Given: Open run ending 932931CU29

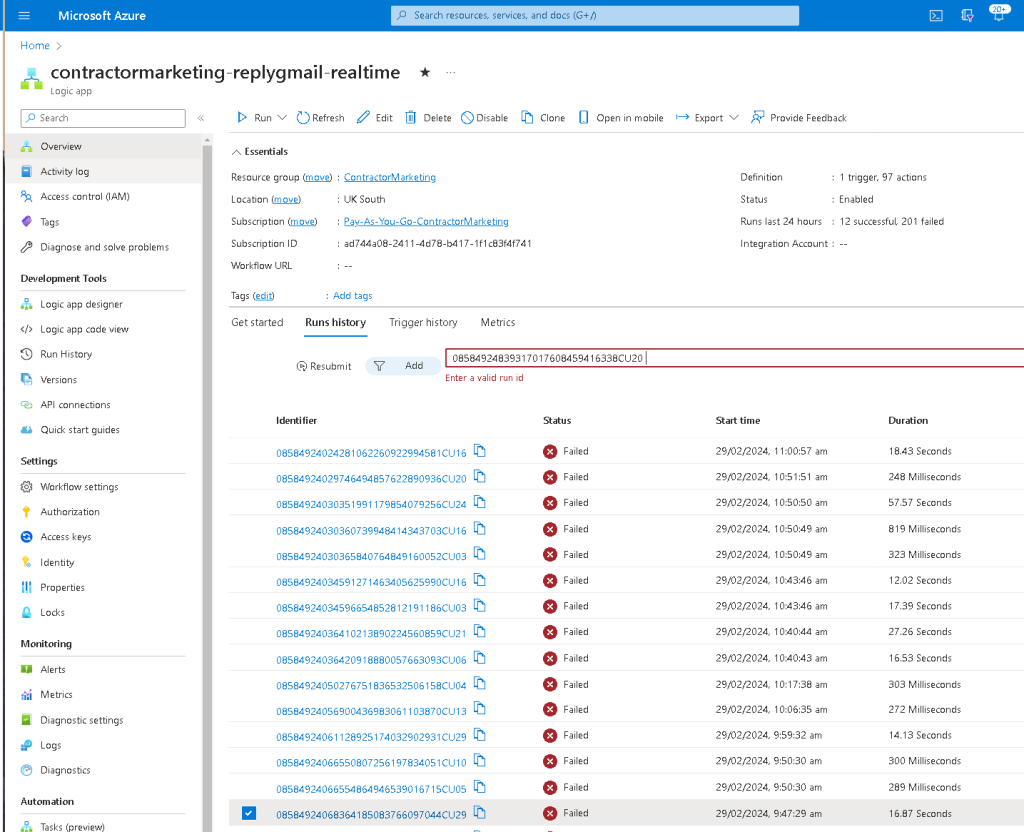Looking at the screenshot, I should click(x=371, y=737).
